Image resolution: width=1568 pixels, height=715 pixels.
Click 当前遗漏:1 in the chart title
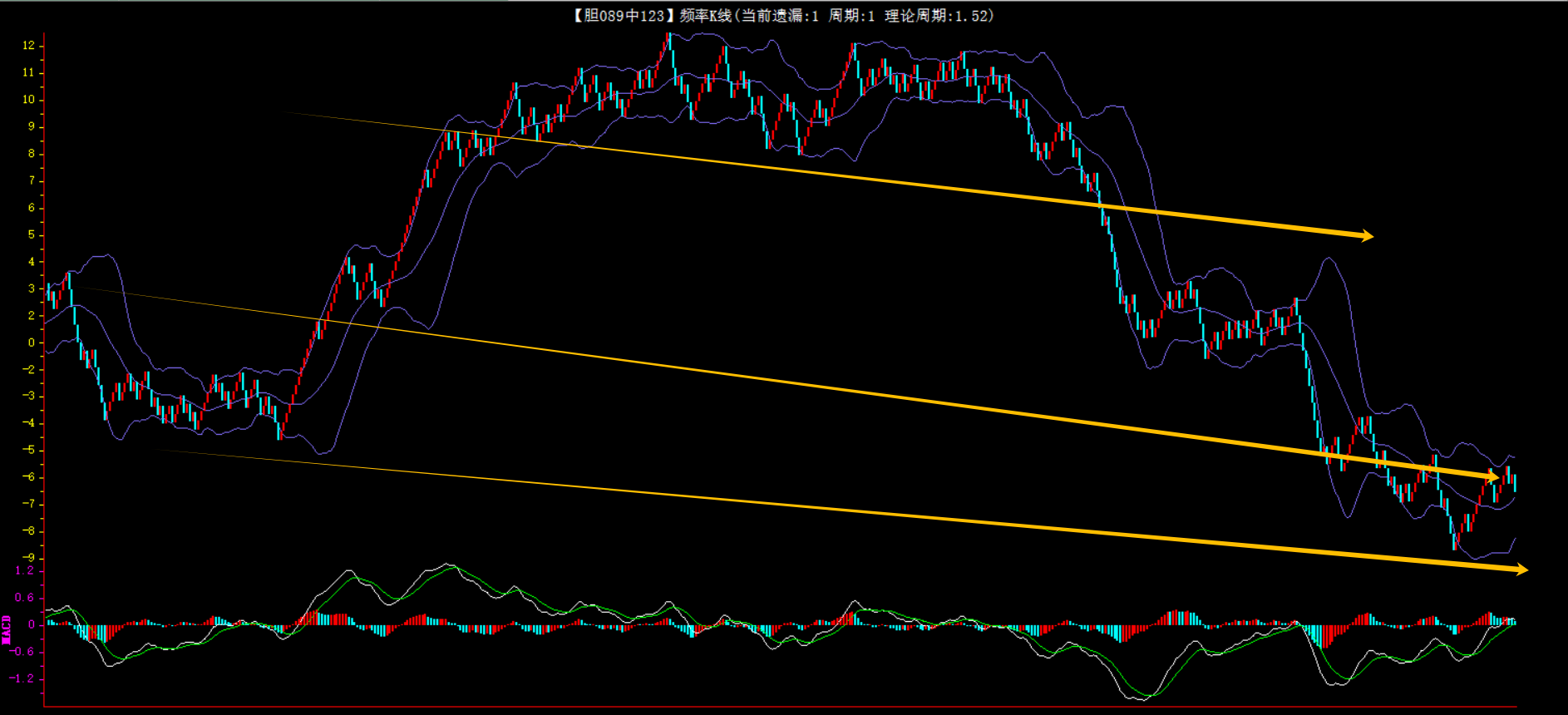779,15
